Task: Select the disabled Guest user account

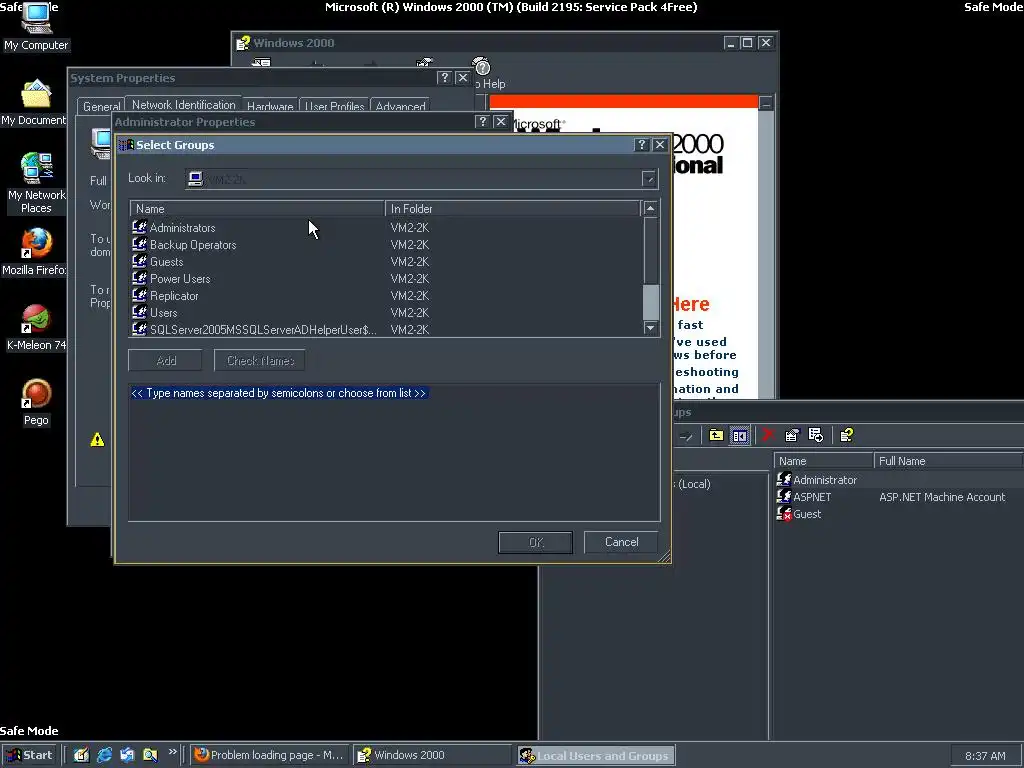Action: [799, 514]
